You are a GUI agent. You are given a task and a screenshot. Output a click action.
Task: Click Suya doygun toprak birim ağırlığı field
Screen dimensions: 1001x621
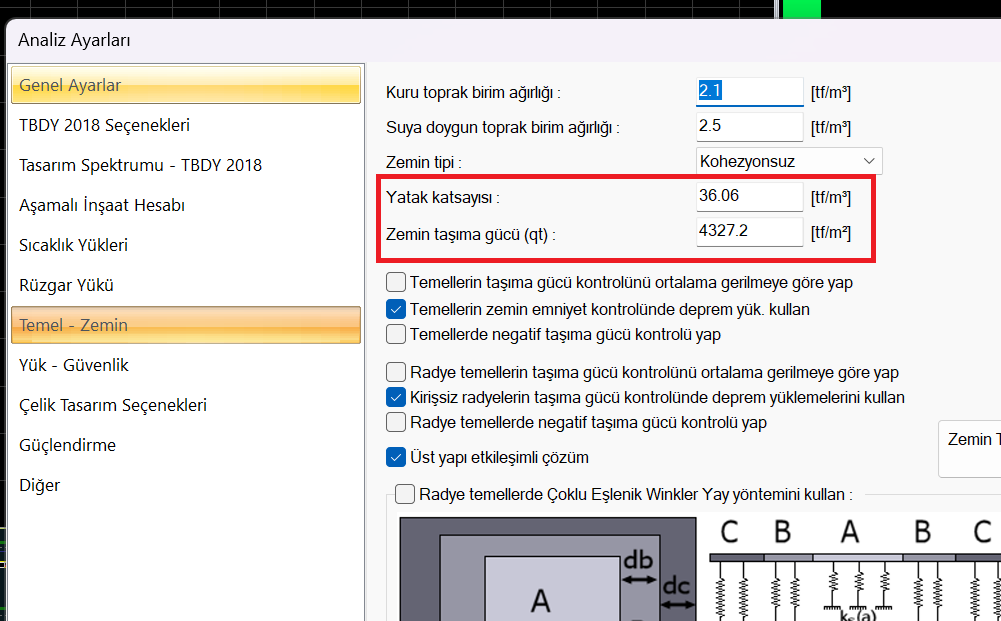click(749, 127)
